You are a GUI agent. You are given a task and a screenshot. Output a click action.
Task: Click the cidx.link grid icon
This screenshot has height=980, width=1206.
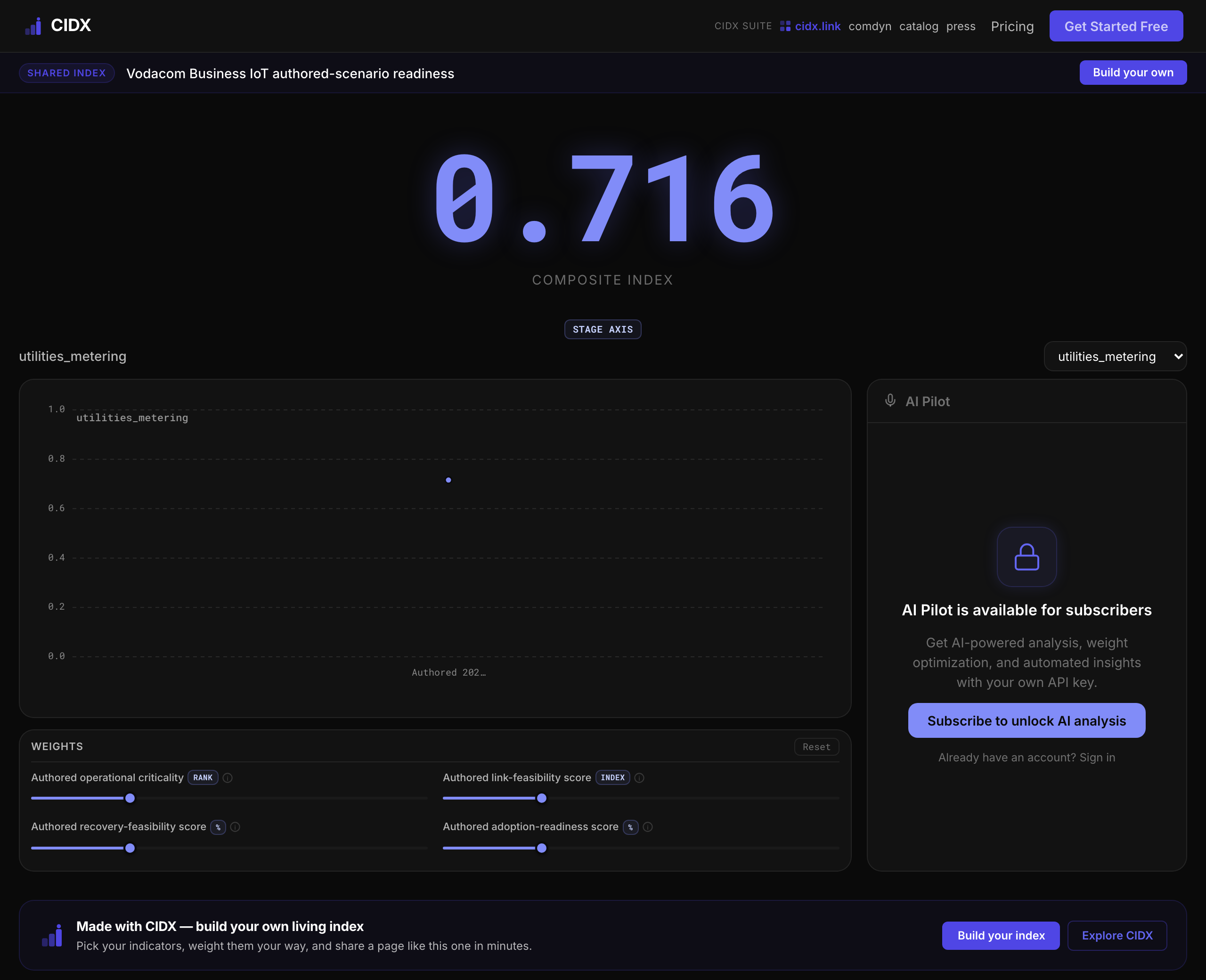(x=785, y=26)
